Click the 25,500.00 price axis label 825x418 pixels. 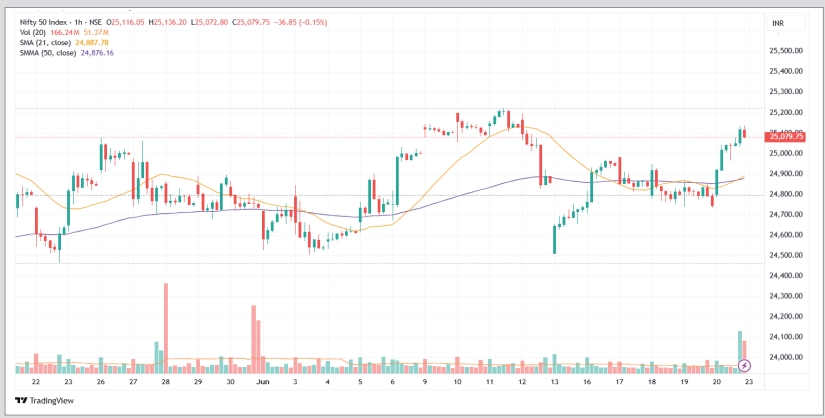pos(786,51)
